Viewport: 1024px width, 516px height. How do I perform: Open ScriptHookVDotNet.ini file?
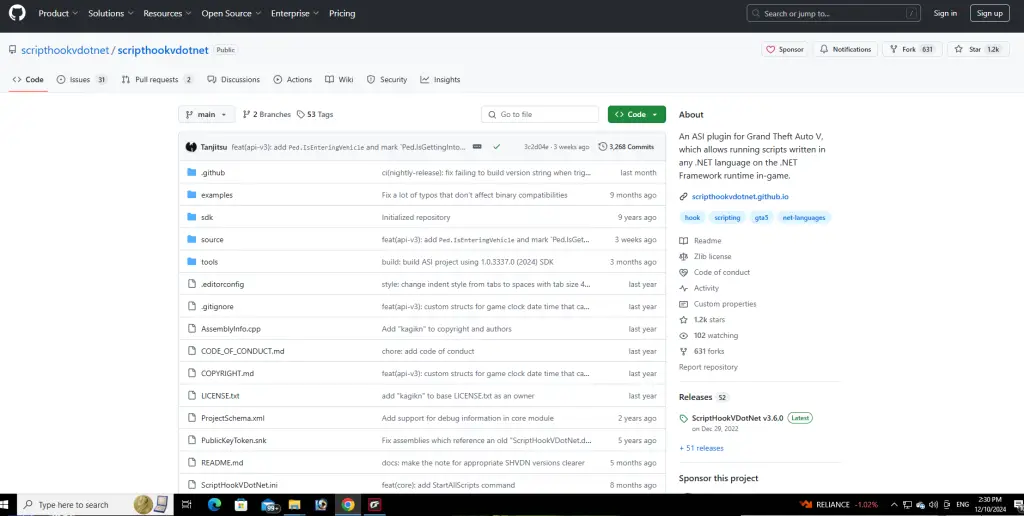tap(239, 485)
